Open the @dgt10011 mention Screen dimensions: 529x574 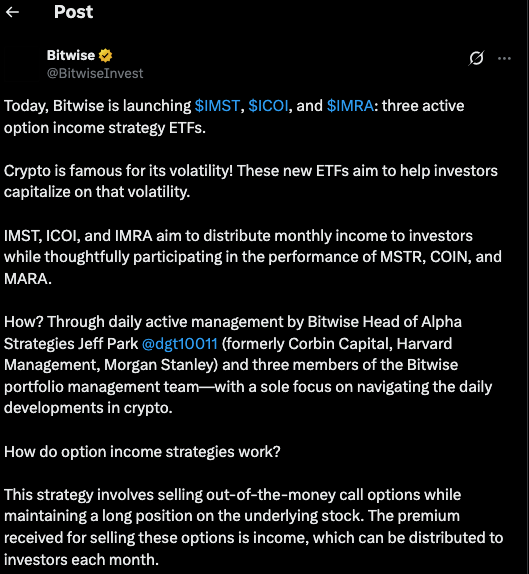click(x=179, y=344)
